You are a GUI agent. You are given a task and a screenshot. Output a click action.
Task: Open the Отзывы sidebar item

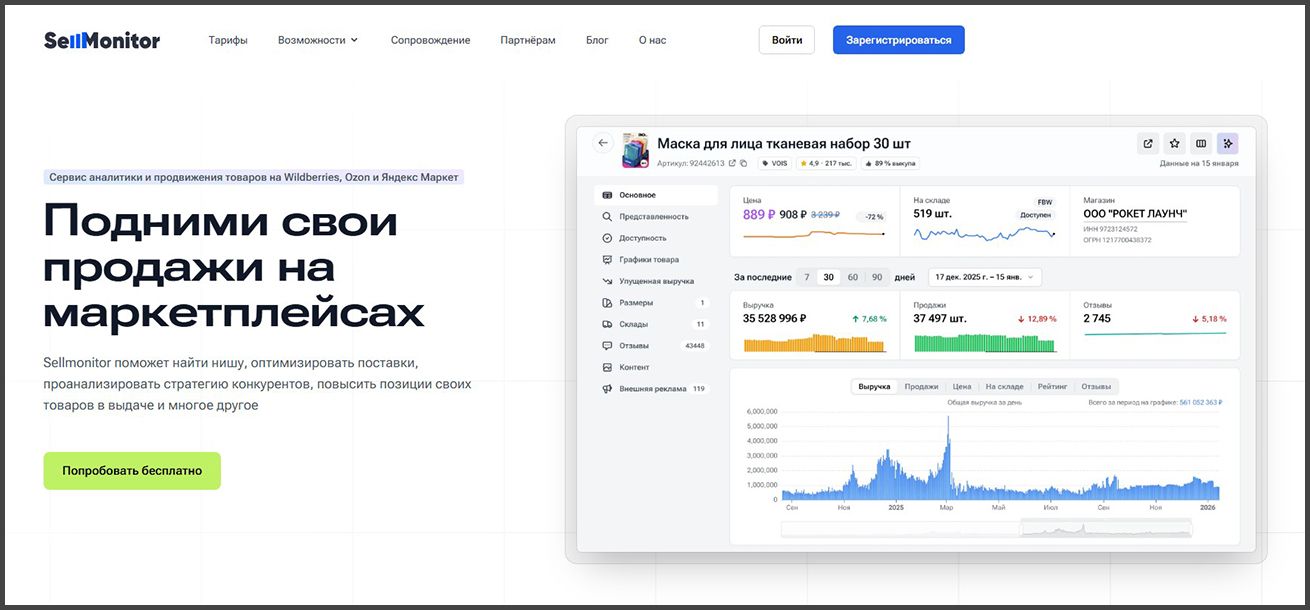(x=656, y=346)
